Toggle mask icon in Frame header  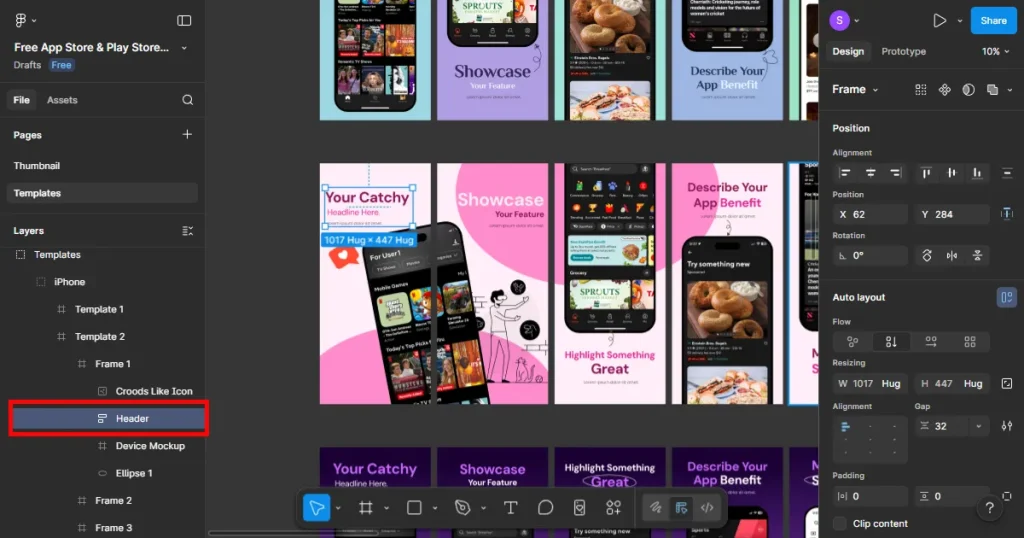pyautogui.click(x=968, y=89)
